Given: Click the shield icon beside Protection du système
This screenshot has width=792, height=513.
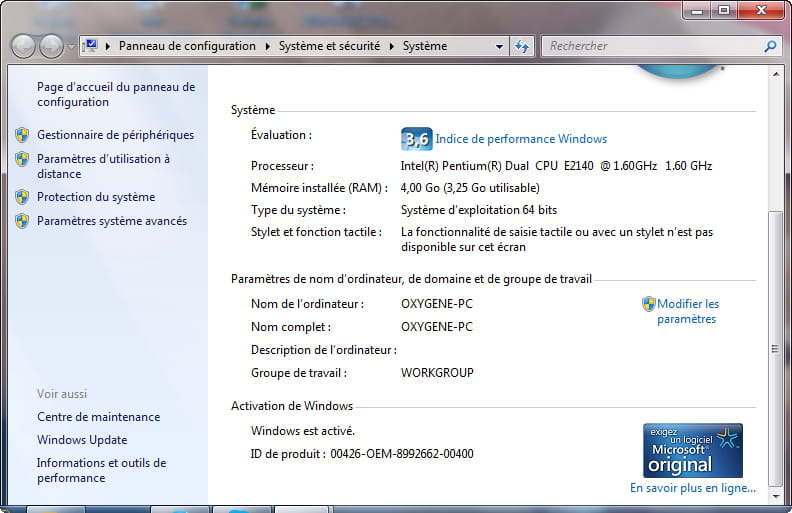Looking at the screenshot, I should (x=22, y=197).
